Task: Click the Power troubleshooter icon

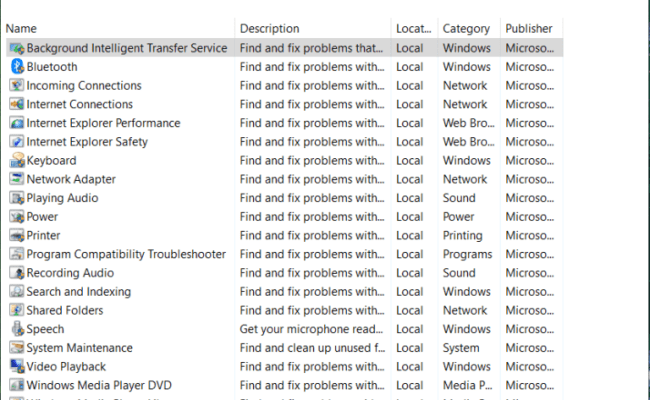Action: pos(17,217)
